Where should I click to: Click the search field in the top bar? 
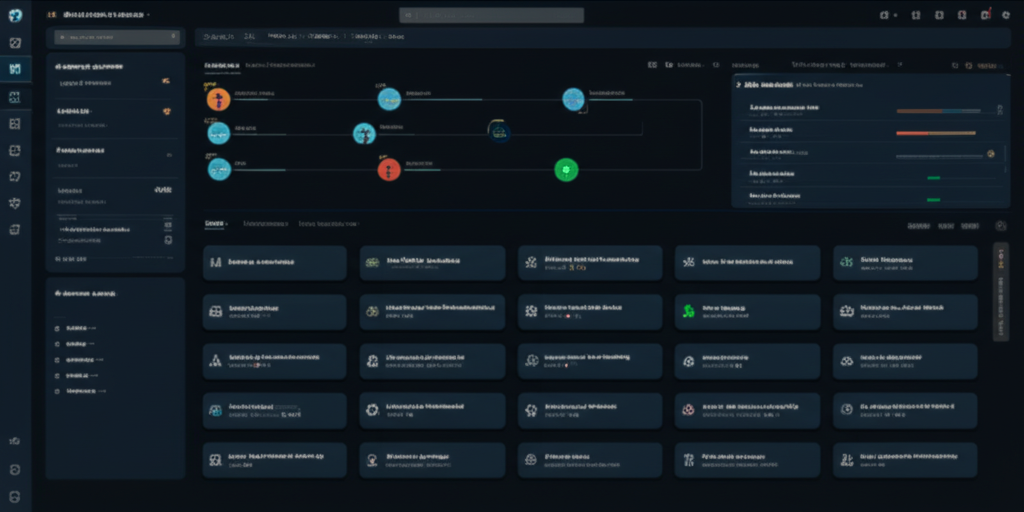491,15
